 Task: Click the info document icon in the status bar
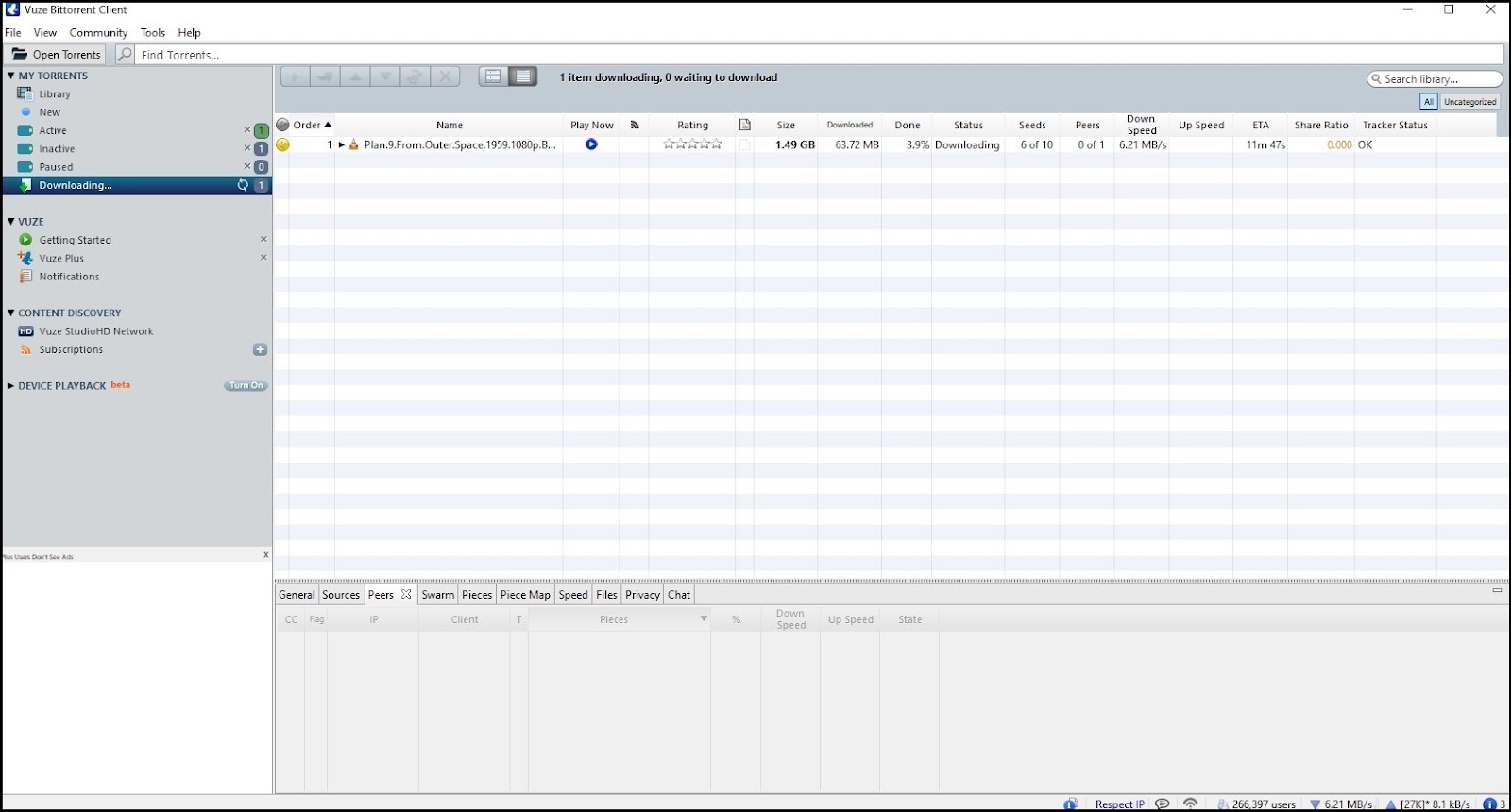pos(1070,804)
